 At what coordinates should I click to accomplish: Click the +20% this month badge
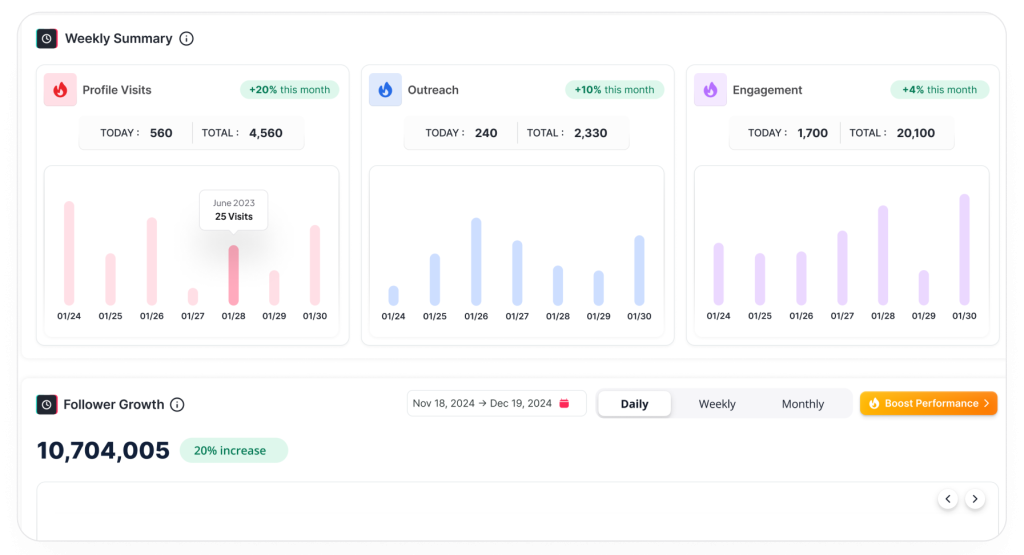(x=289, y=90)
